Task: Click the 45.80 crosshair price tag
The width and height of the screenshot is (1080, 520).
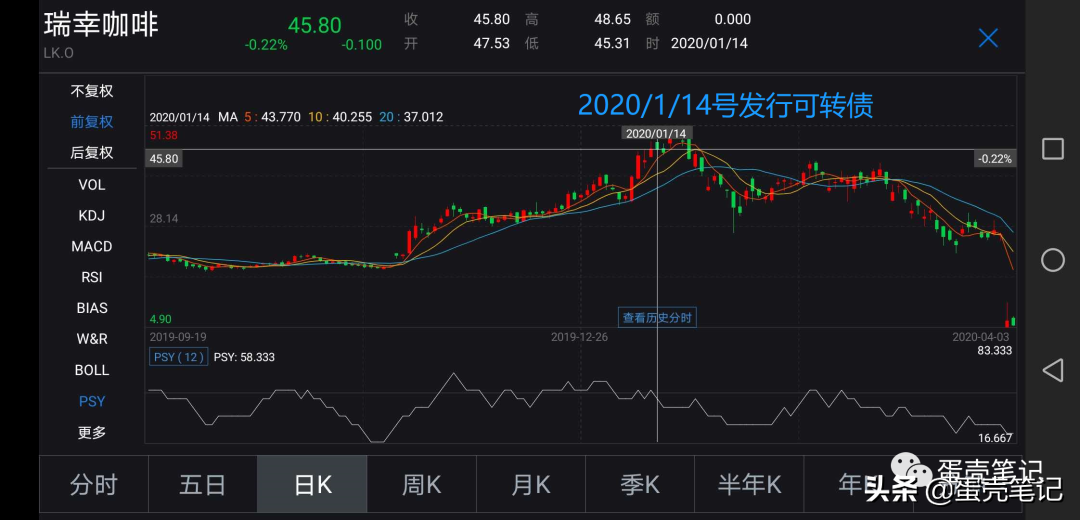Action: (x=164, y=159)
